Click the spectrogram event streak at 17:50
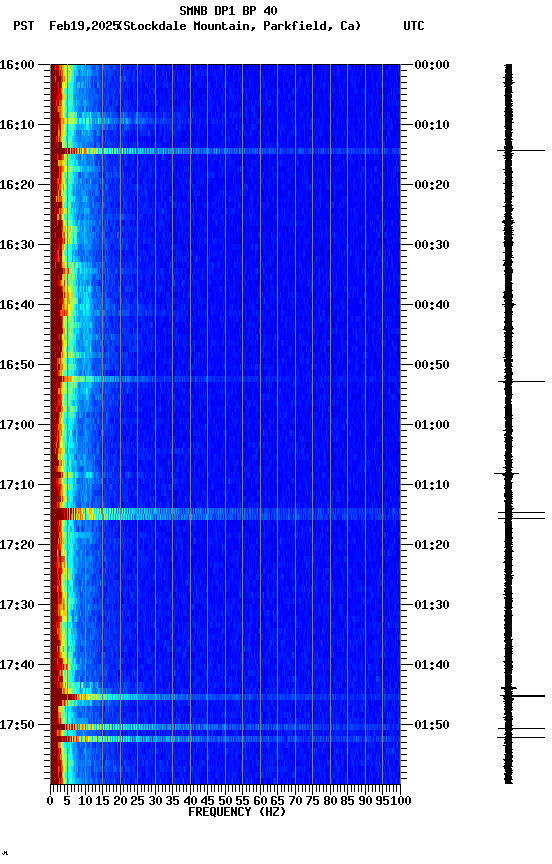Image resolution: width=552 pixels, height=864 pixels. click(x=225, y=727)
